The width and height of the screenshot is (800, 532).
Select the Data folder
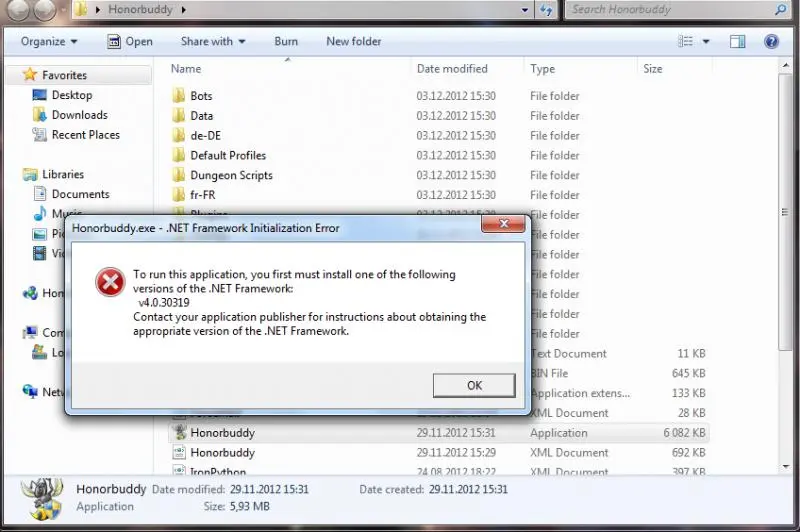click(x=202, y=115)
